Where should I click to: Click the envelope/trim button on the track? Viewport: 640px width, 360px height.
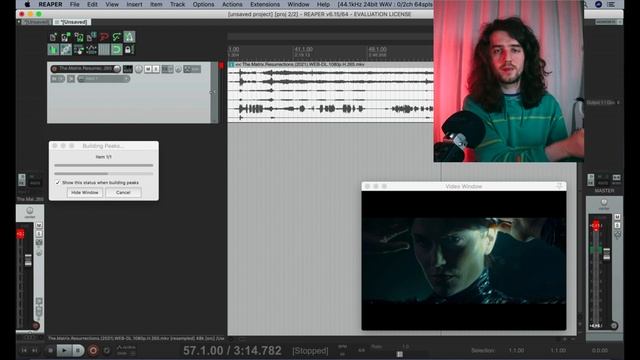192,69
